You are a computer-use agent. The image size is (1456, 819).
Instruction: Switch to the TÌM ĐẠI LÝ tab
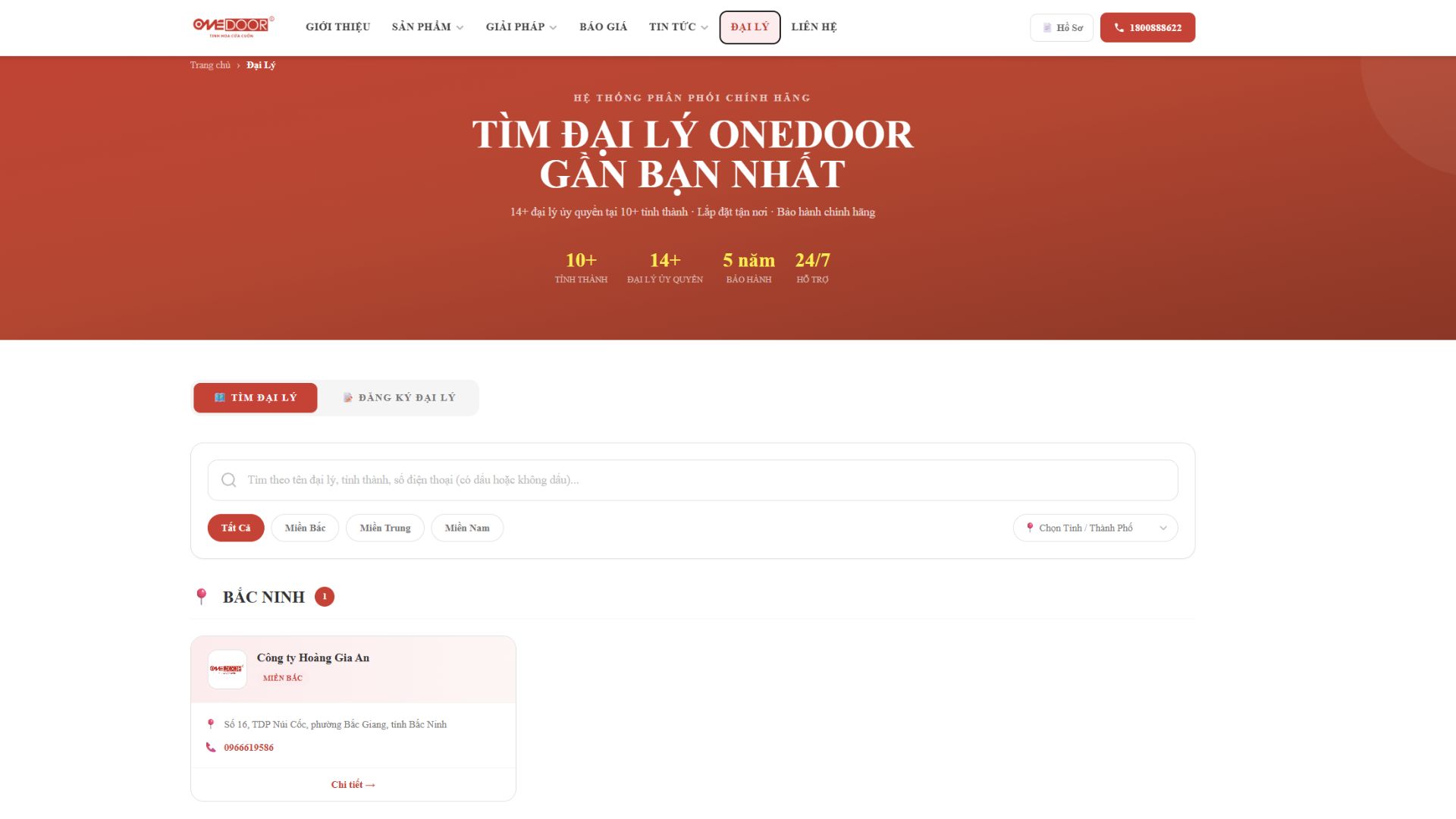[x=255, y=397]
